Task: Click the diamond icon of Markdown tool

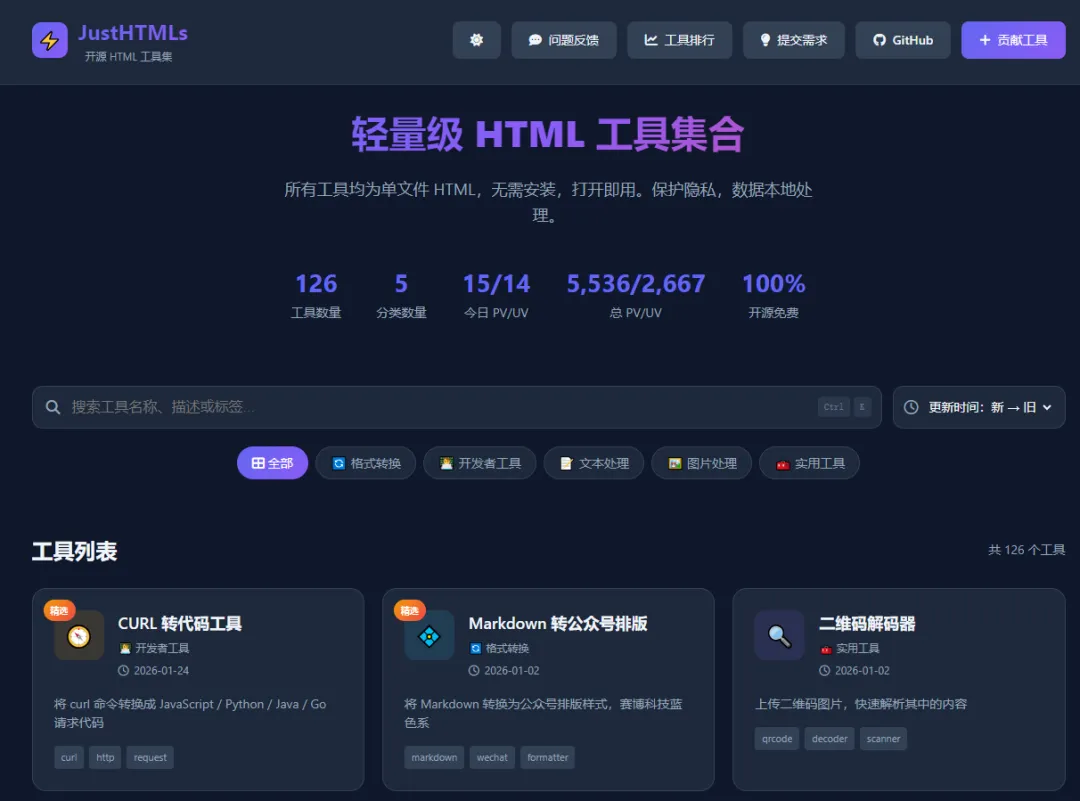Action: pyautogui.click(x=429, y=635)
